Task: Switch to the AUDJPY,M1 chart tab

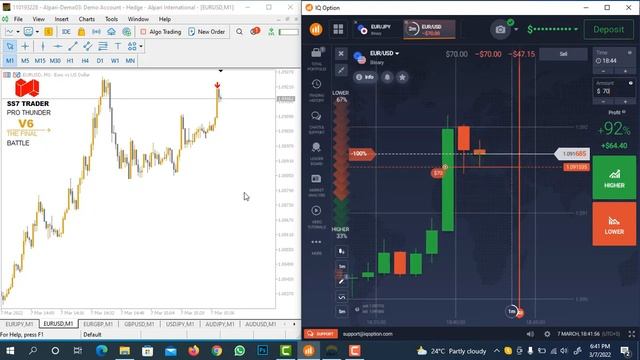Action: tap(220, 324)
